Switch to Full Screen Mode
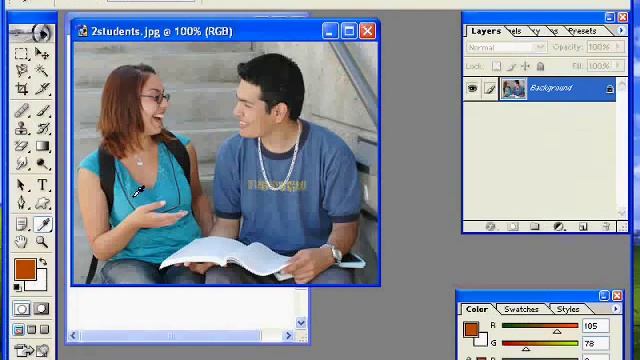The height and width of the screenshot is (360, 640). 45,329
